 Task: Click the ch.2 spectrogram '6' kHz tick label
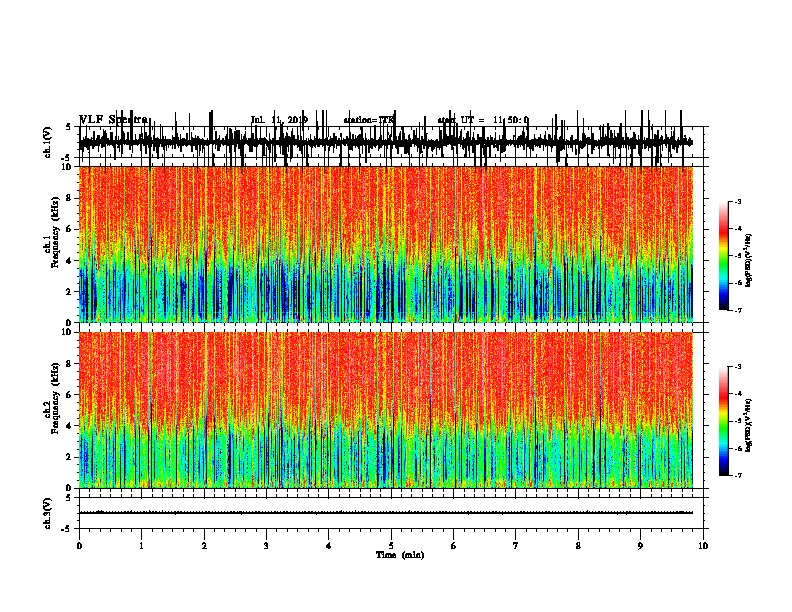(70, 395)
